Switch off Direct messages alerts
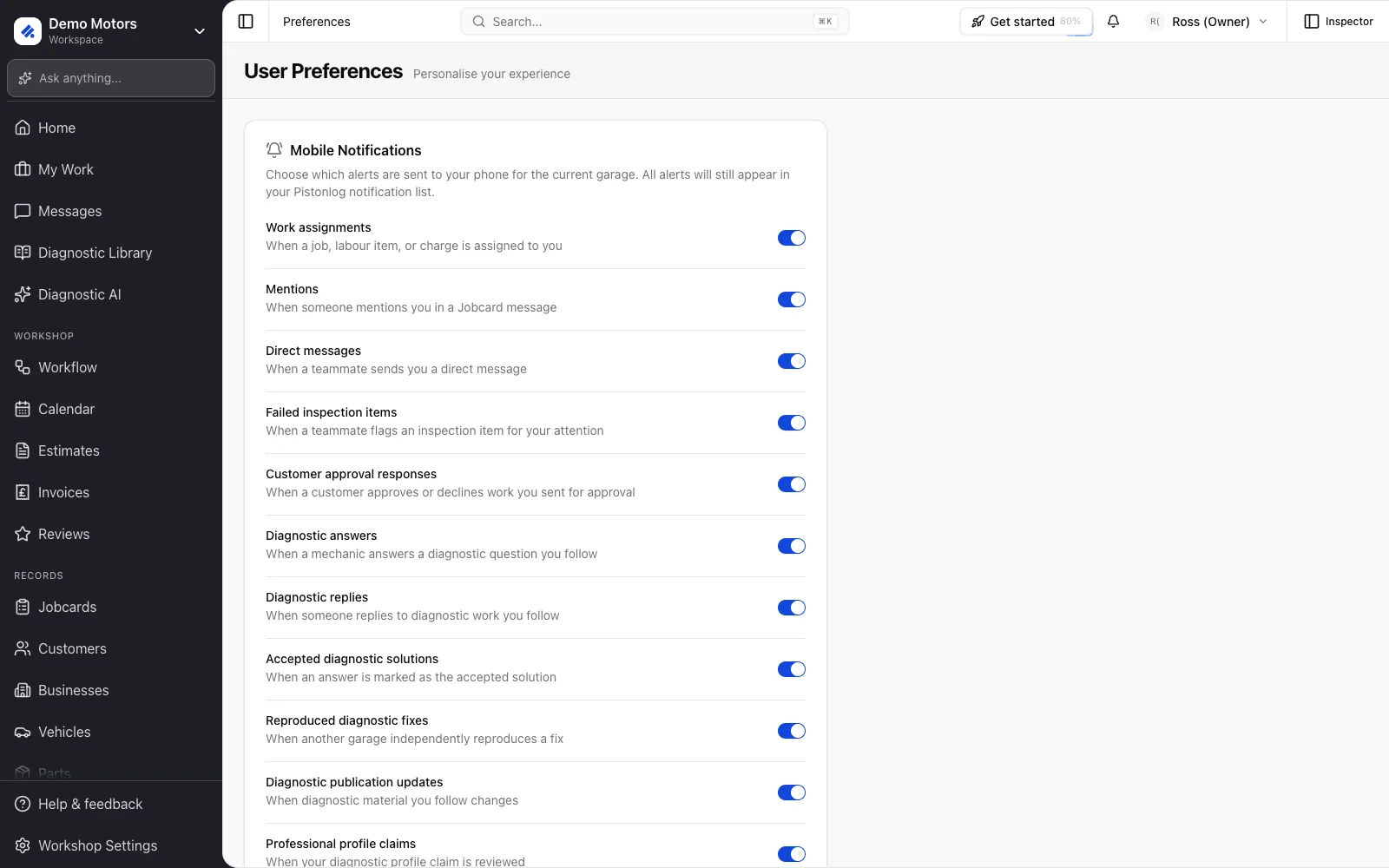Screen dimensions: 1389x868 (792, 361)
